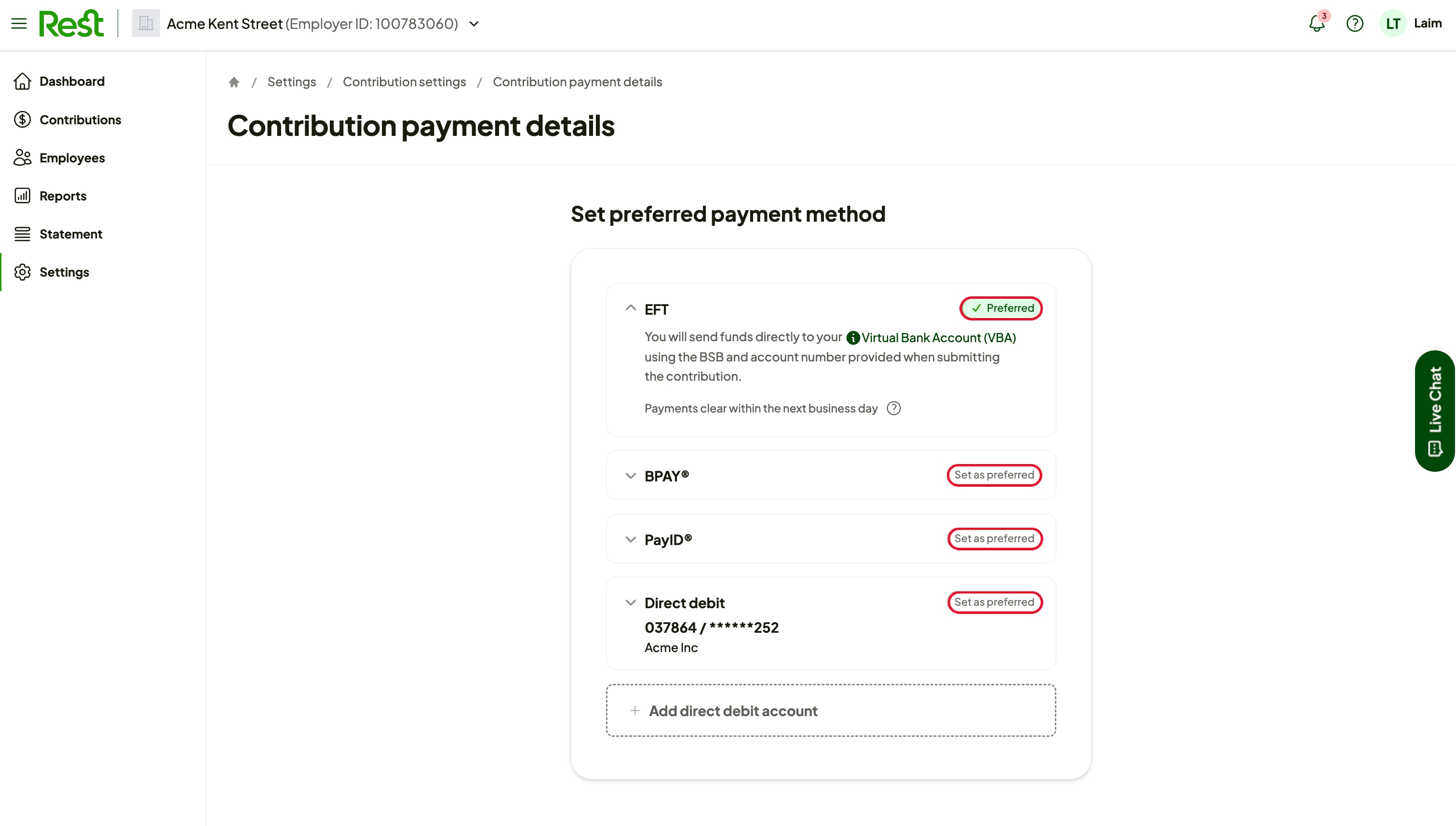Screen dimensions: 1456x826
Task: Collapse the EFT payment section
Action: 631,308
